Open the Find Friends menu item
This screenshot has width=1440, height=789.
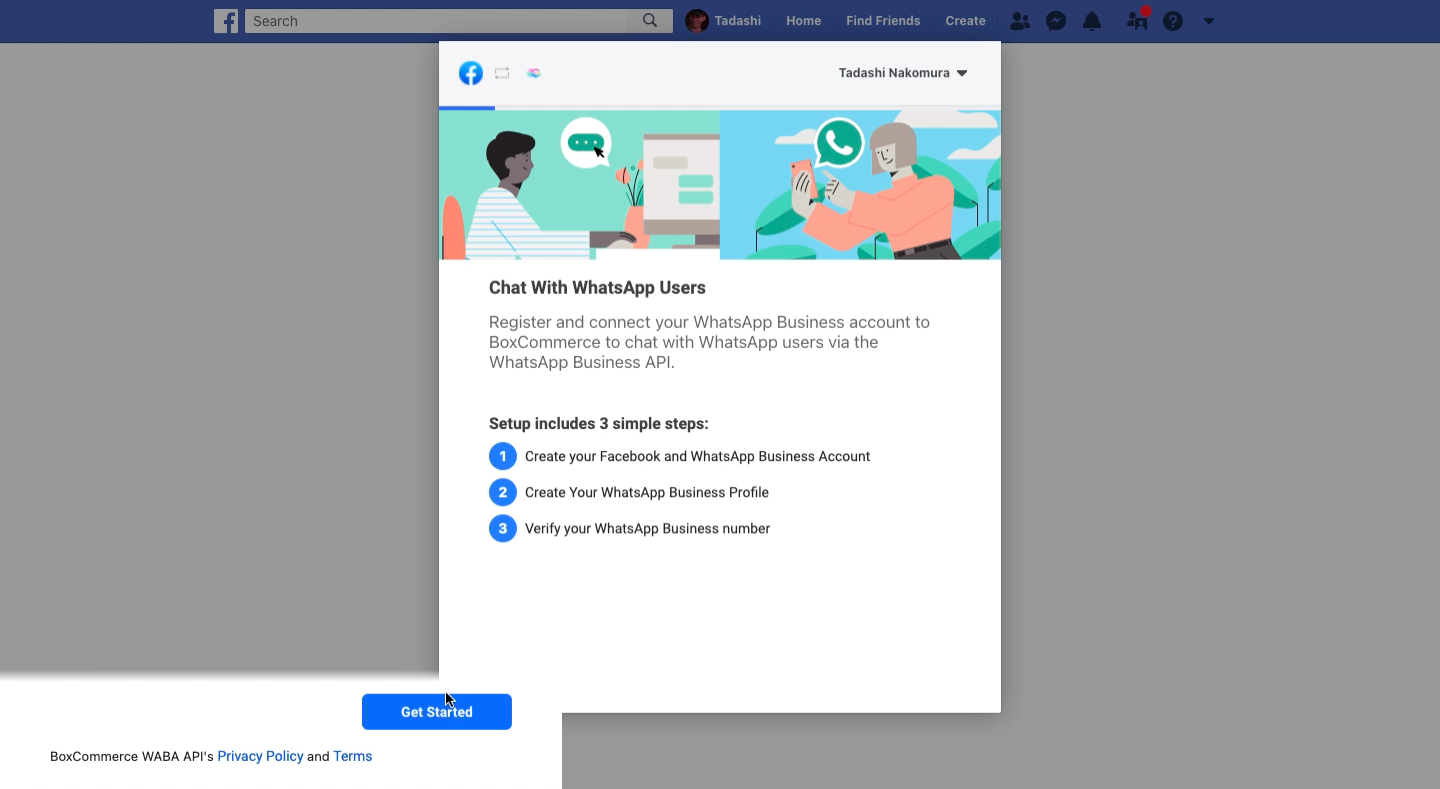[x=883, y=21]
